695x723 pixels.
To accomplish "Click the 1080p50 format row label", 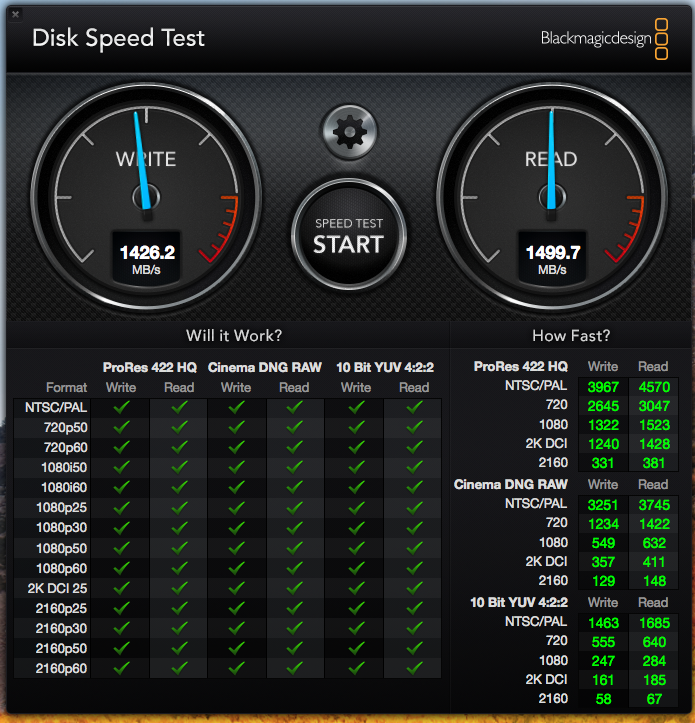I will pyautogui.click(x=61, y=548).
